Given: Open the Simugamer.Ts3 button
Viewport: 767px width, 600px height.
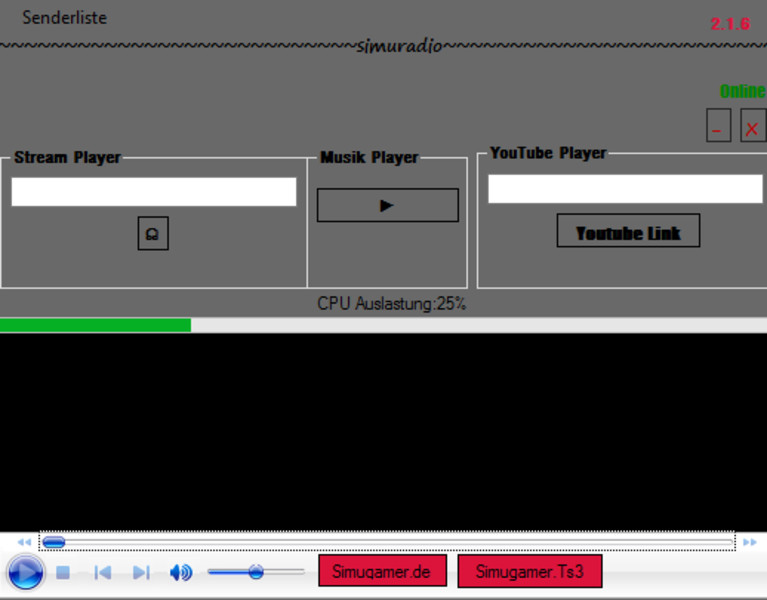Looking at the screenshot, I should (529, 572).
